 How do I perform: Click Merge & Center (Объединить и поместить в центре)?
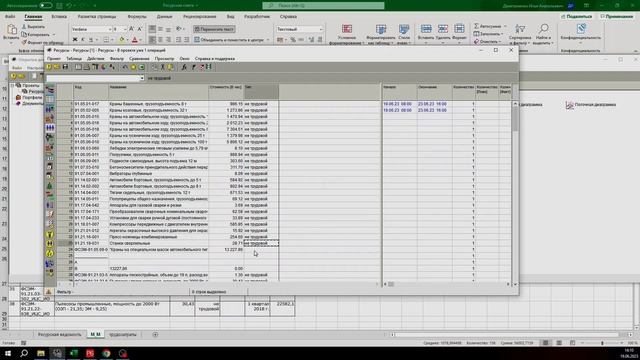click(x=229, y=40)
